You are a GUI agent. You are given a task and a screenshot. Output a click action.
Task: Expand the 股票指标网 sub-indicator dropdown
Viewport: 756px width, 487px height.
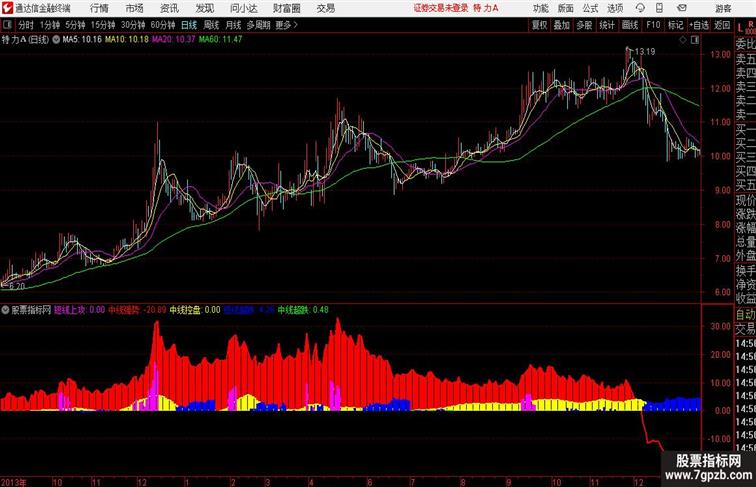point(5,310)
